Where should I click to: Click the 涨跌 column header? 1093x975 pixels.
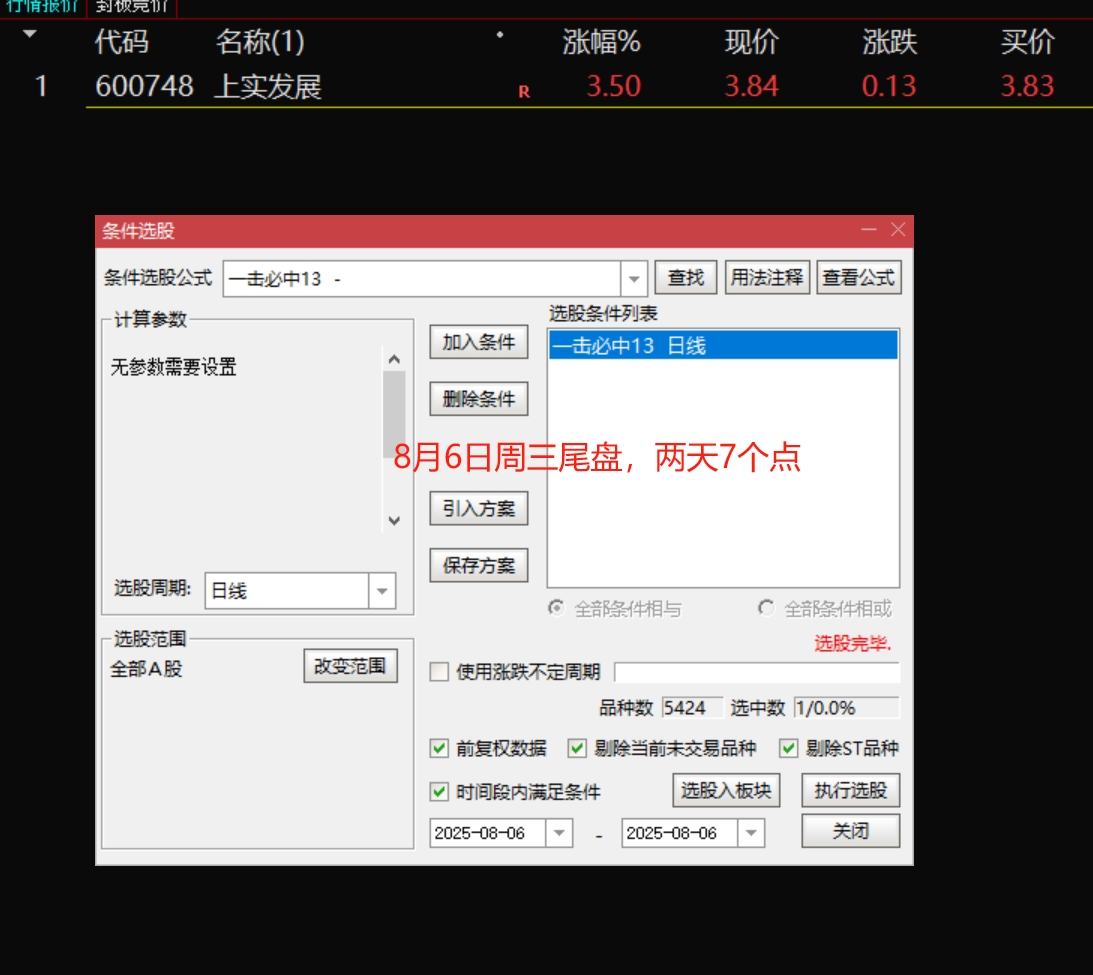[x=889, y=42]
